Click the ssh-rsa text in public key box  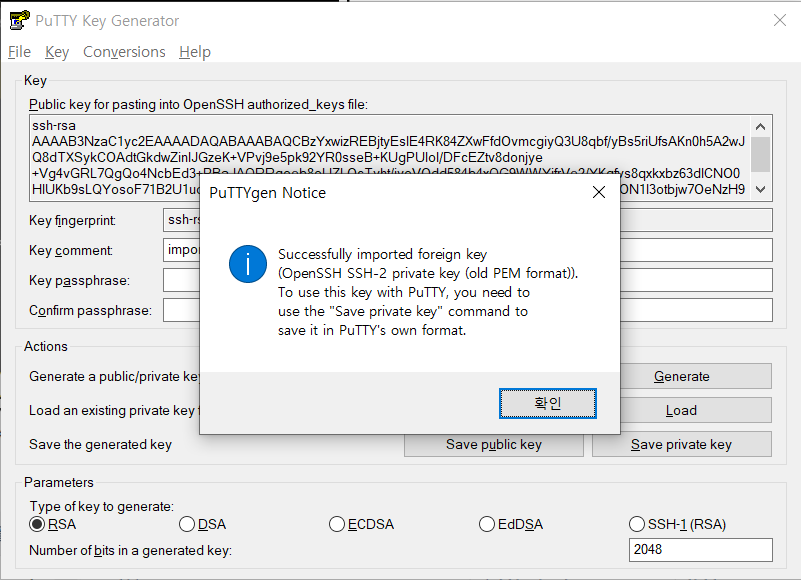click(x=54, y=126)
